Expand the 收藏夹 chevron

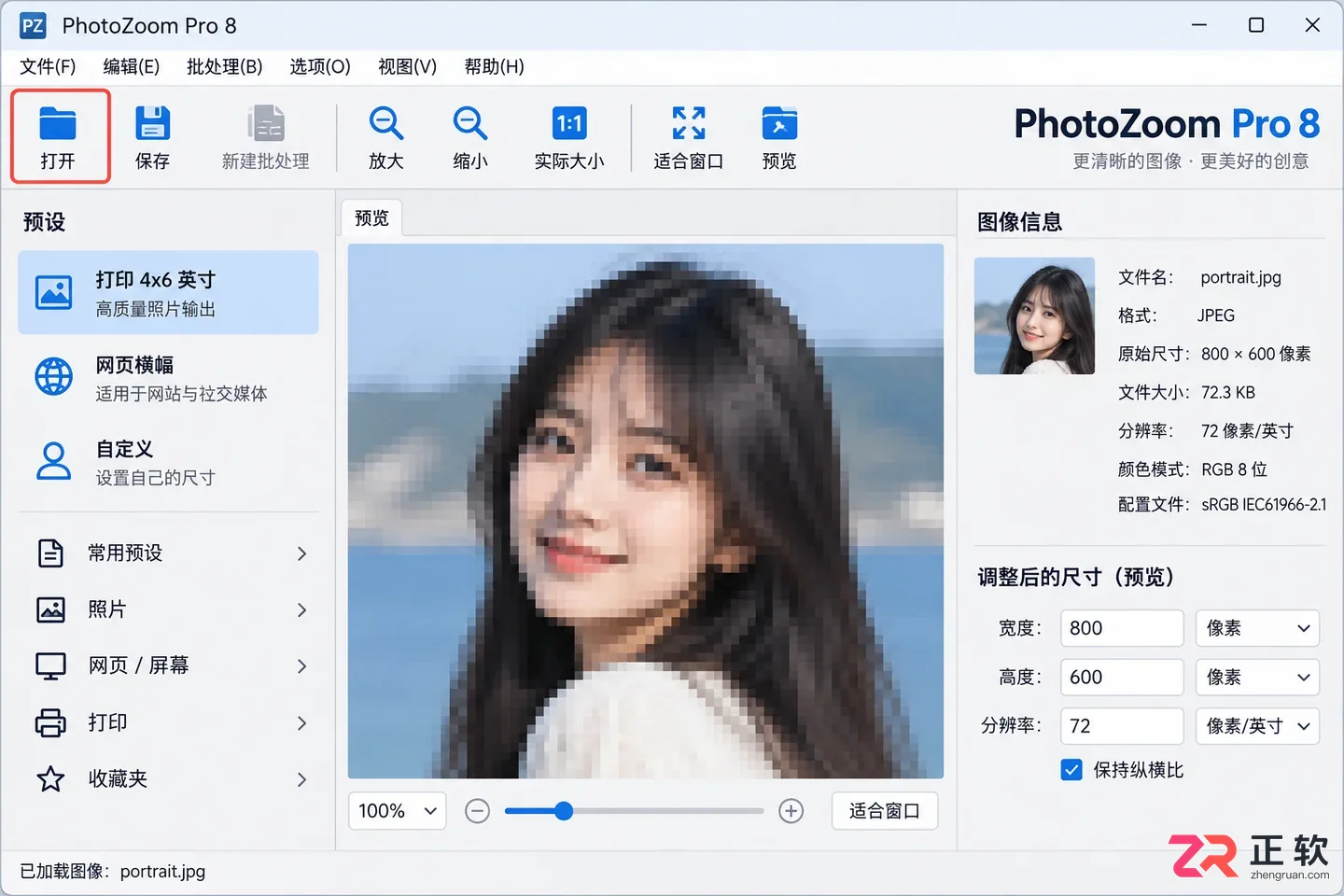click(x=301, y=778)
